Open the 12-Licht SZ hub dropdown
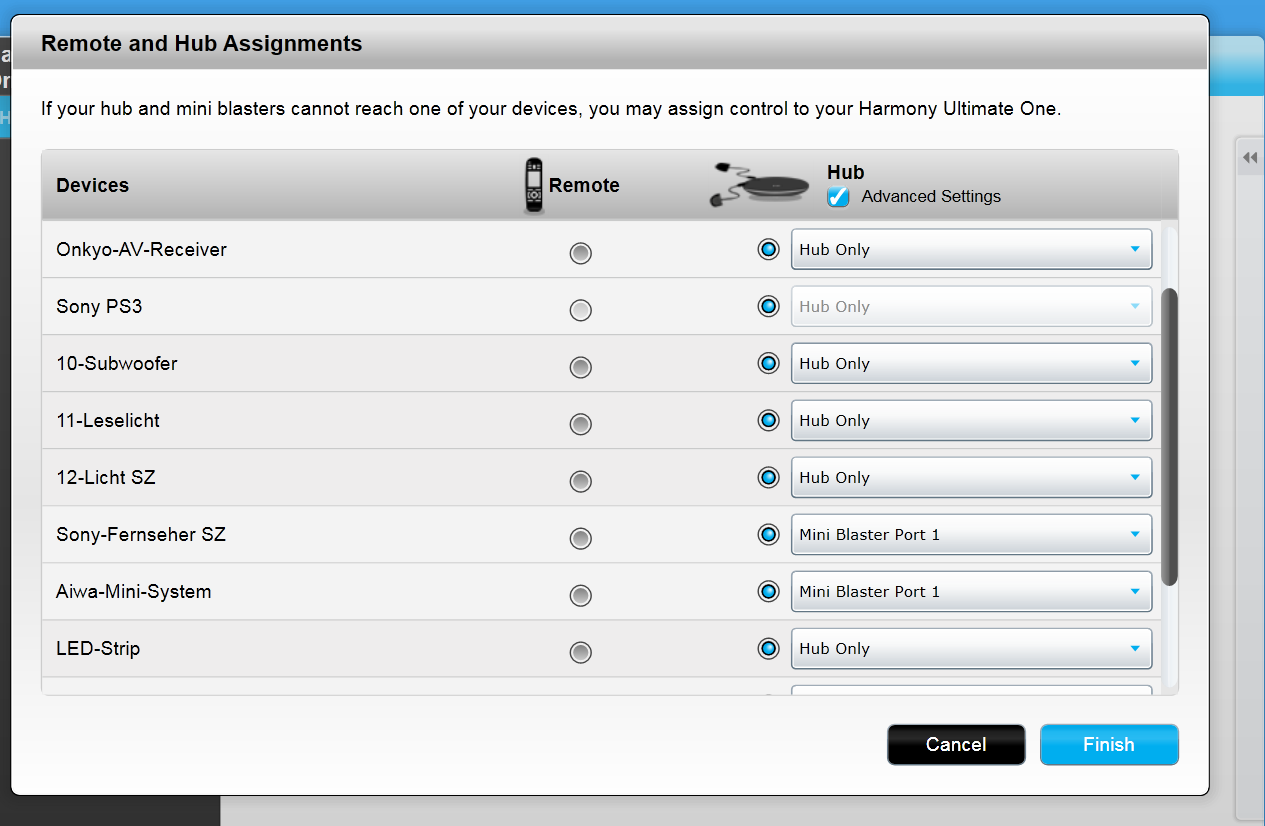1265x826 pixels. pos(971,478)
